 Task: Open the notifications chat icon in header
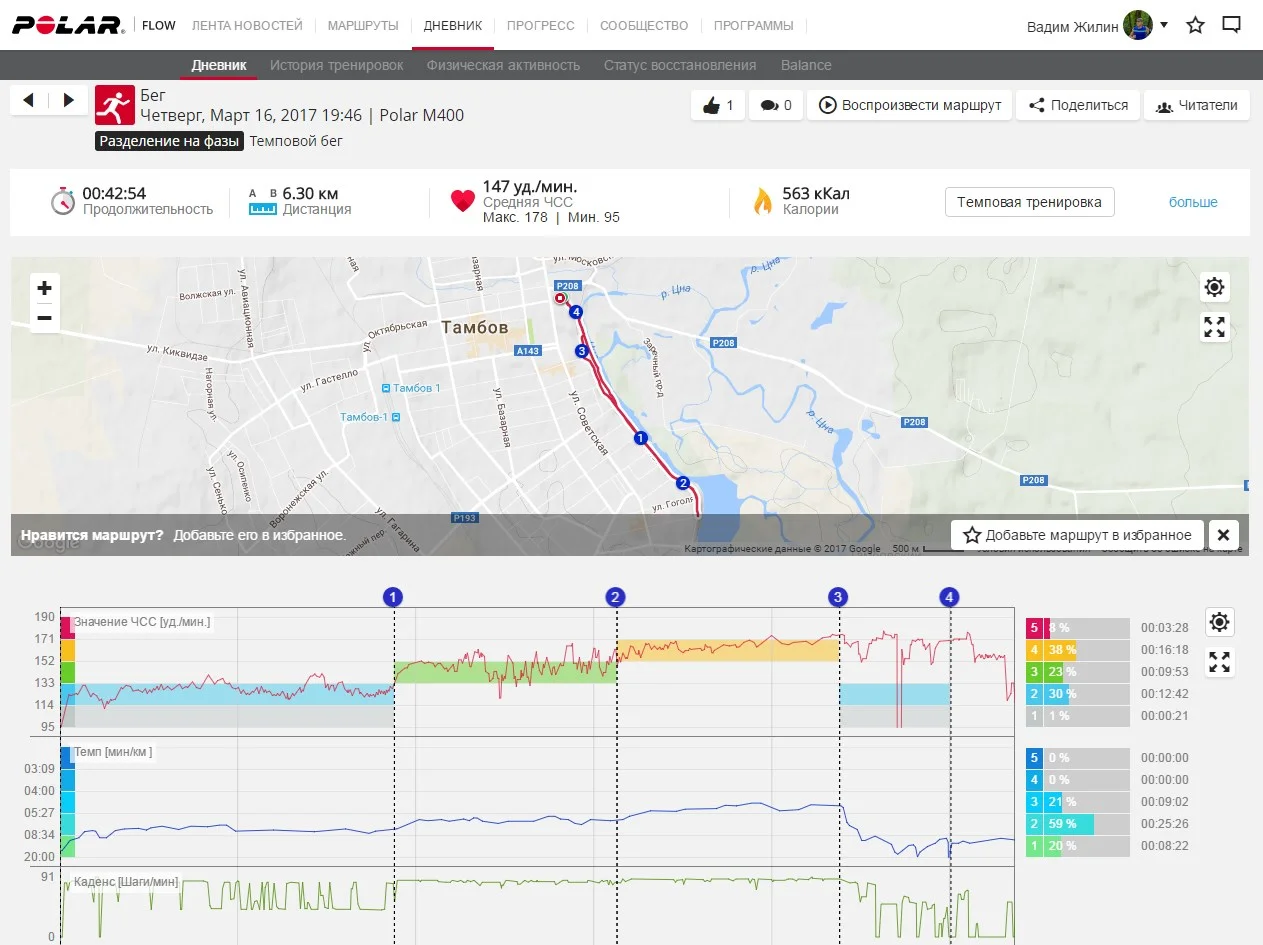pos(1232,26)
